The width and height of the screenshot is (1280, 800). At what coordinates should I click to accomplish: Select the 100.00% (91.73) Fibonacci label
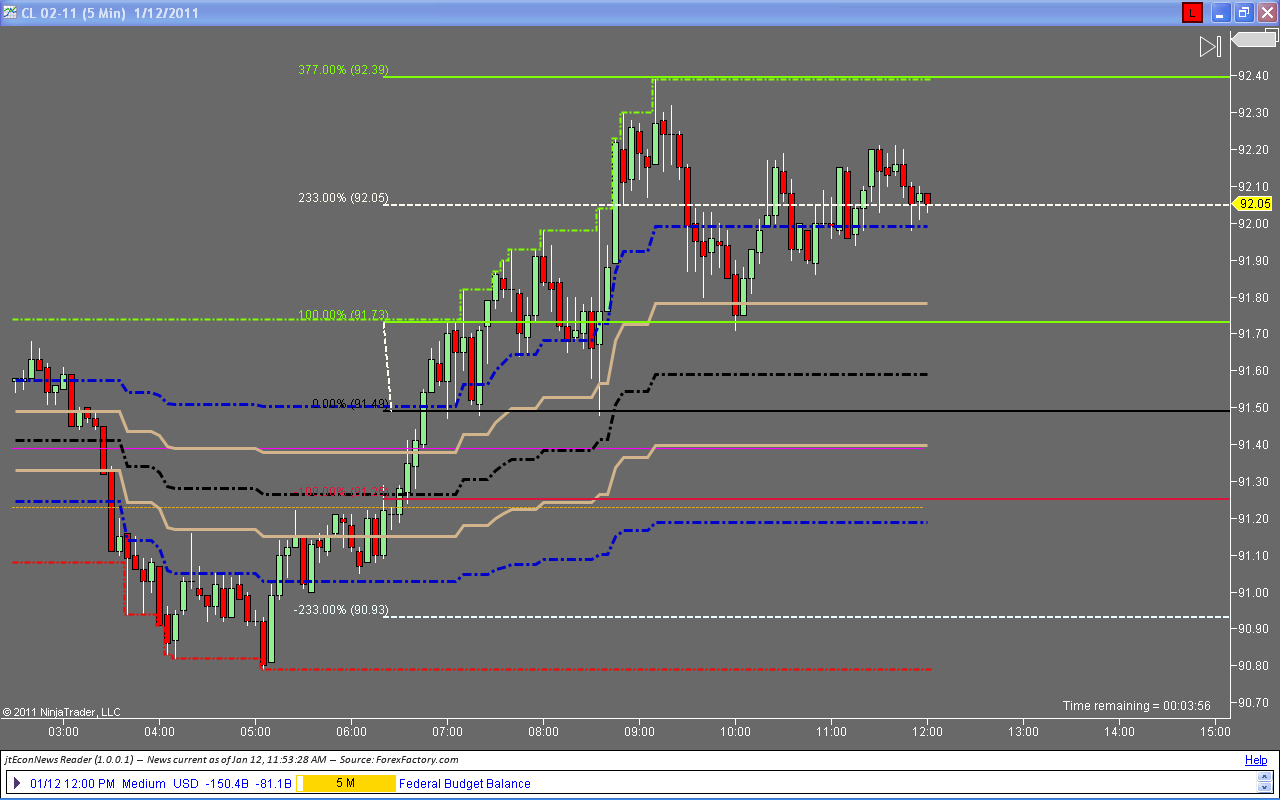[343, 315]
